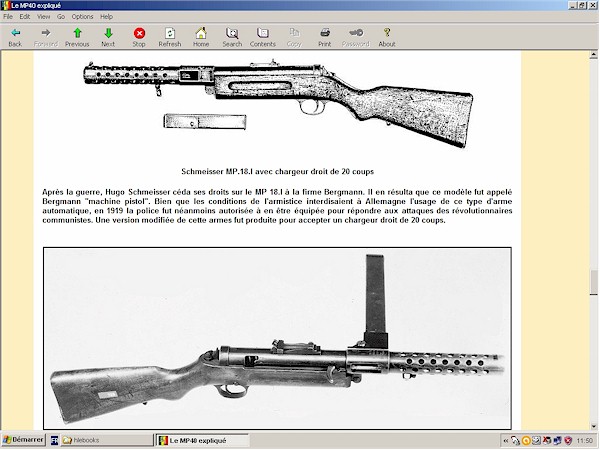Click the paragraph starting Après la guerre
Screen dimensions: 600x450
277,206
